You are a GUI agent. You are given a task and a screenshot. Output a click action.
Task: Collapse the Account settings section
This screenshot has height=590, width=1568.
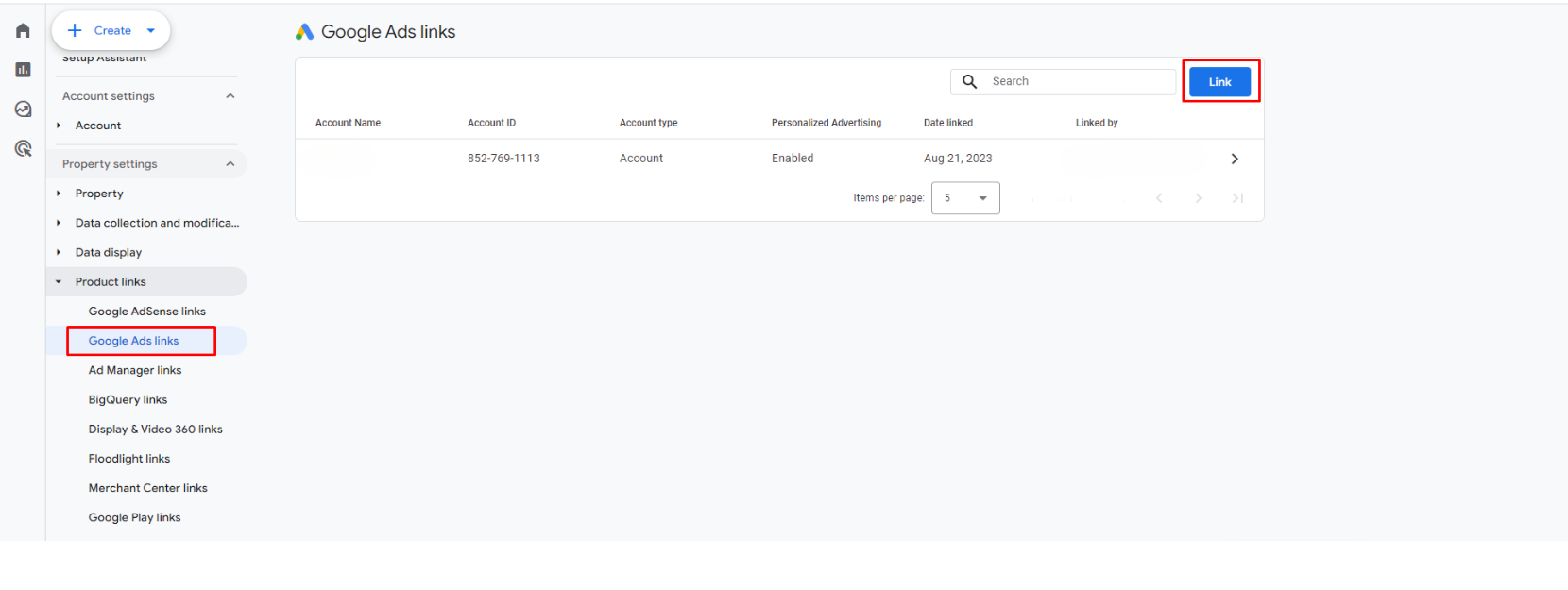point(230,96)
